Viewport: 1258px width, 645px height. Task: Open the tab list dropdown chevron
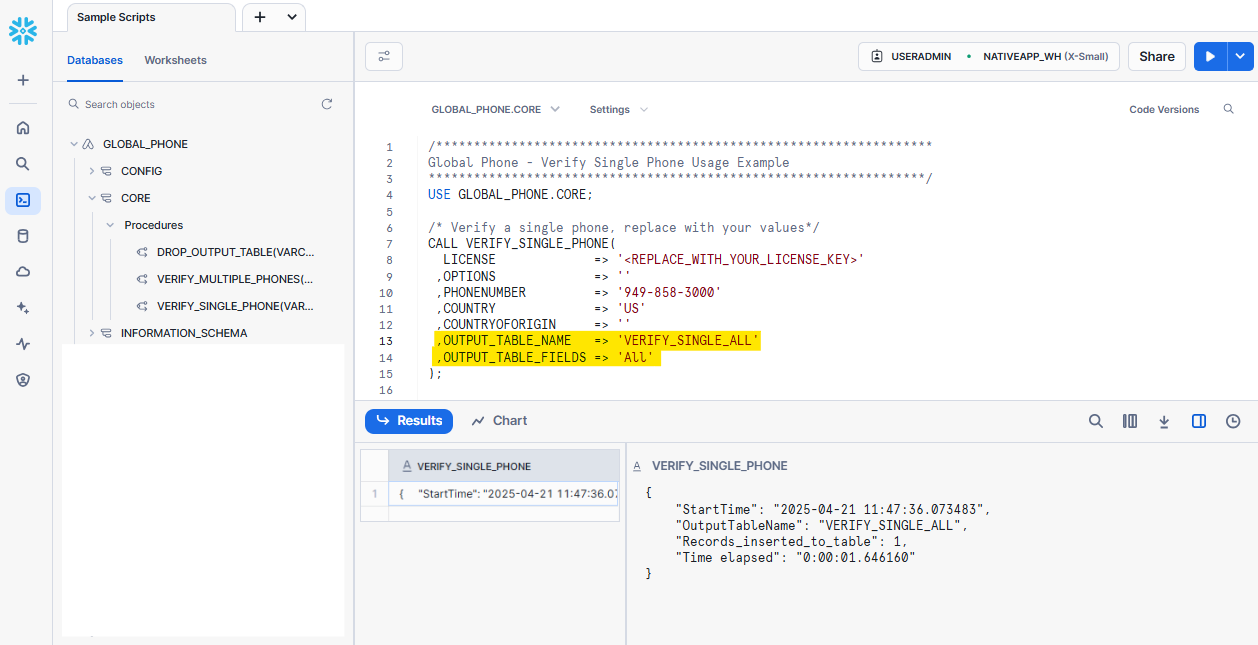click(292, 17)
